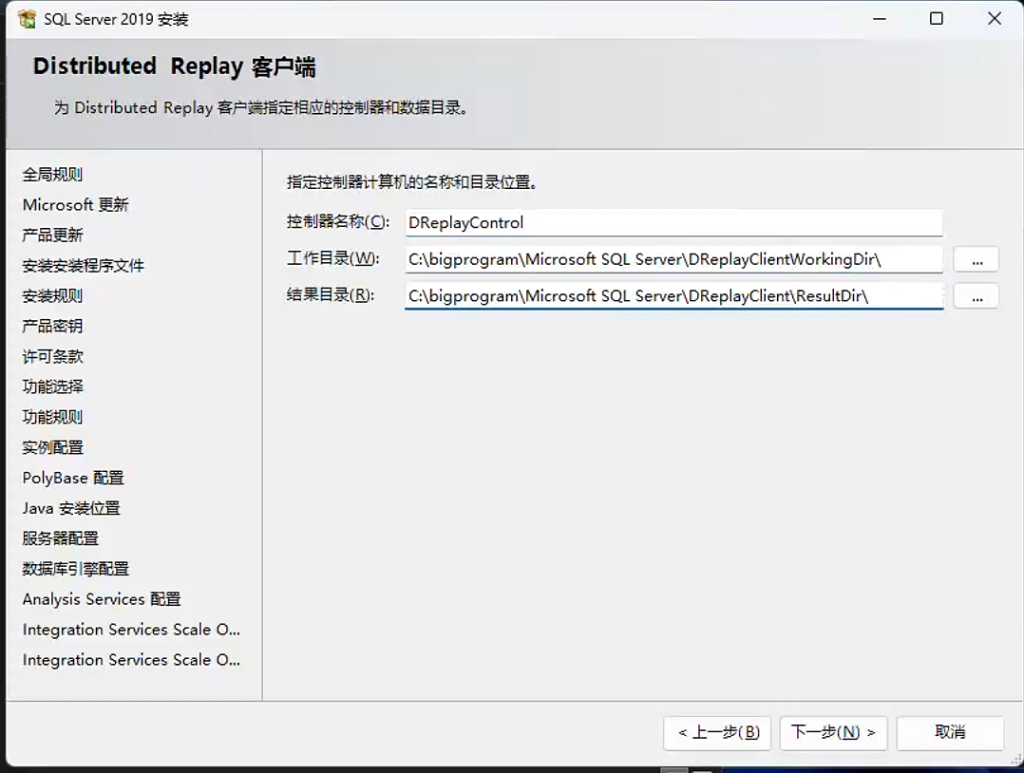The width and height of the screenshot is (1024, 773).
Task: Browse for the working directory folder
Action: pyautogui.click(x=976, y=260)
